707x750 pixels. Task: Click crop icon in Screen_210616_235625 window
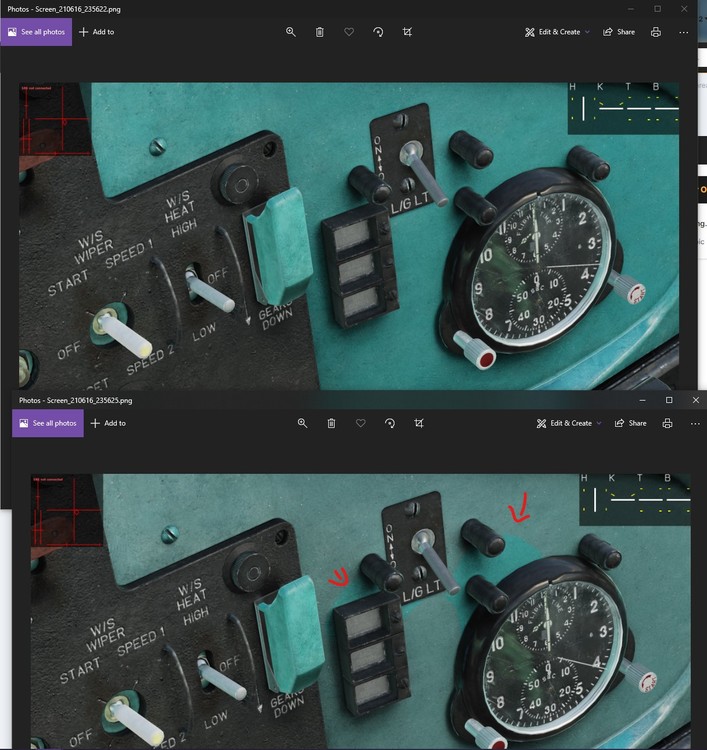click(419, 423)
